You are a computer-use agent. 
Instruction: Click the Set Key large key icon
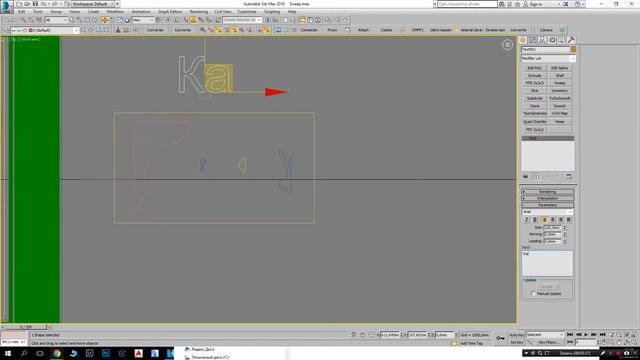(500, 338)
